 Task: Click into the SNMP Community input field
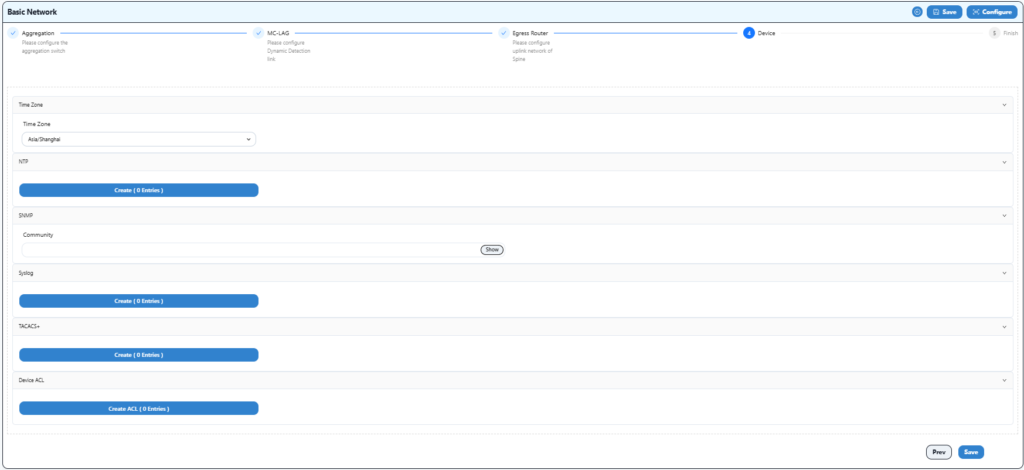pyautogui.click(x=250, y=249)
